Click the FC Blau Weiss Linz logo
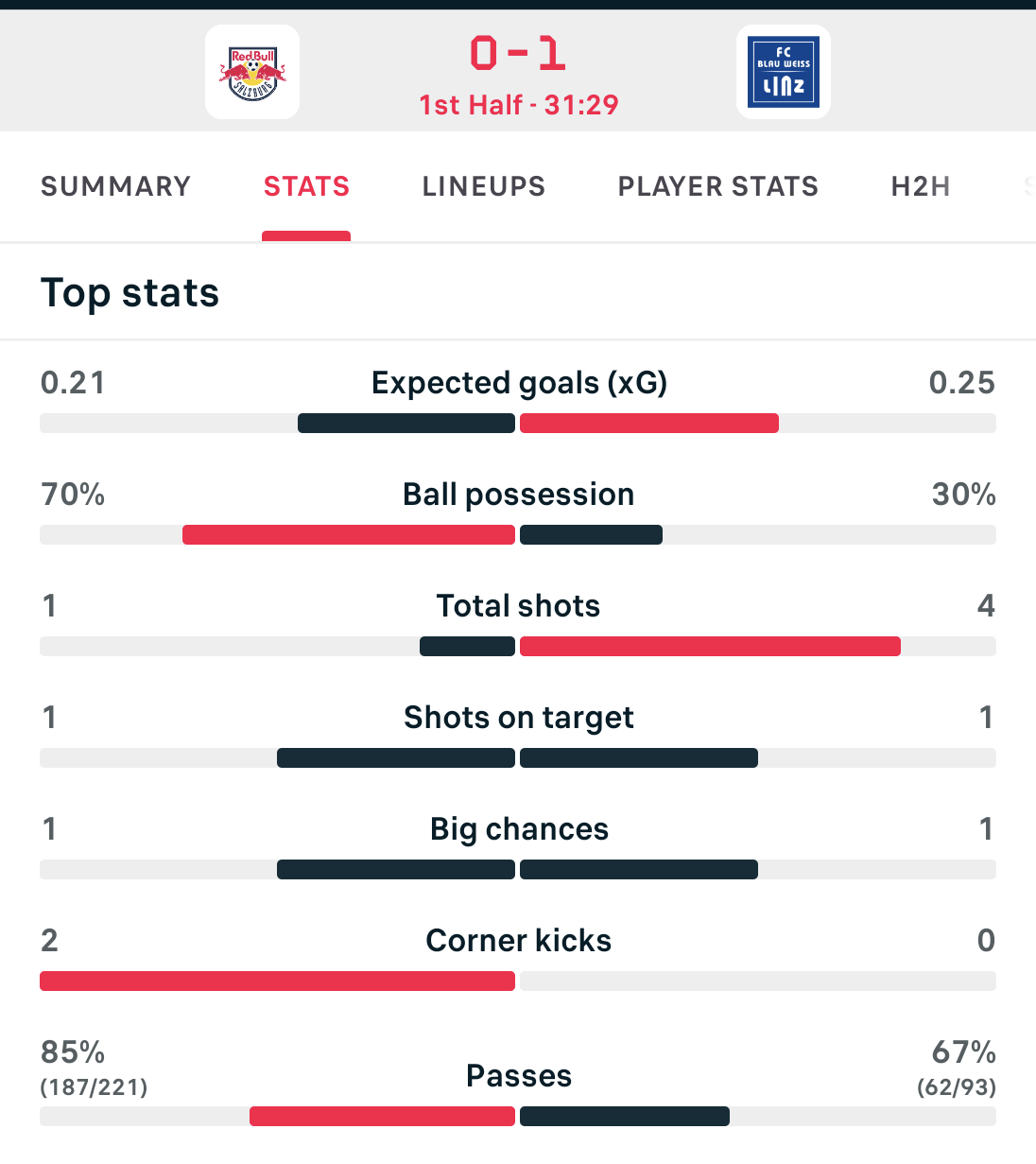This screenshot has height=1164, width=1036. pyautogui.click(x=783, y=72)
